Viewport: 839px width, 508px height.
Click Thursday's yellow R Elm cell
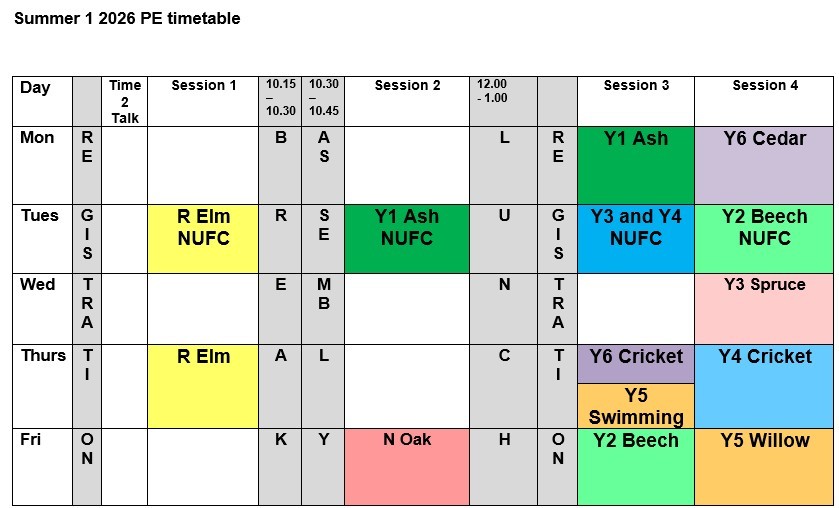203,386
